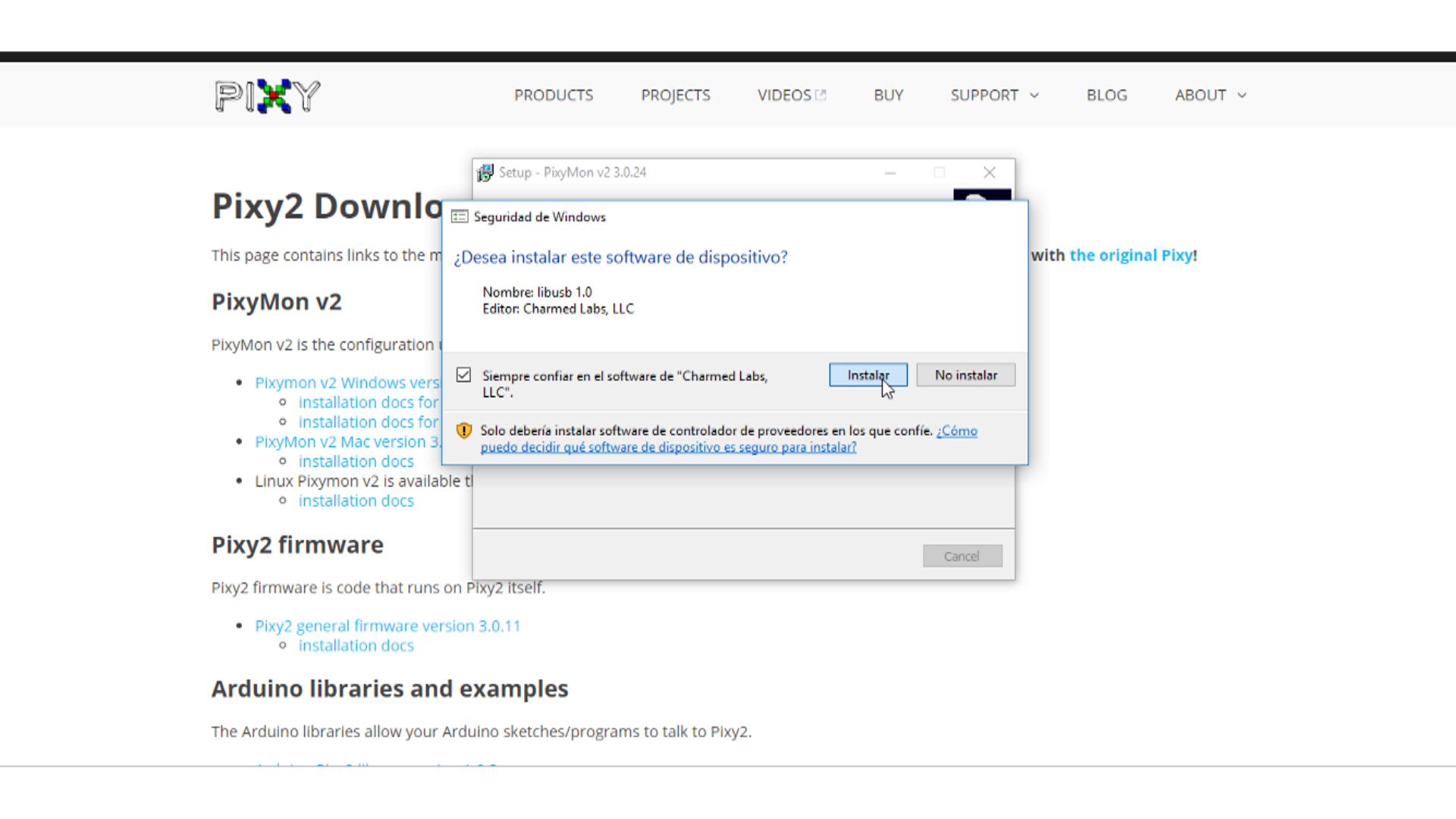The height and width of the screenshot is (819, 1456).
Task: Click Cancel in the setup window
Action: (962, 556)
